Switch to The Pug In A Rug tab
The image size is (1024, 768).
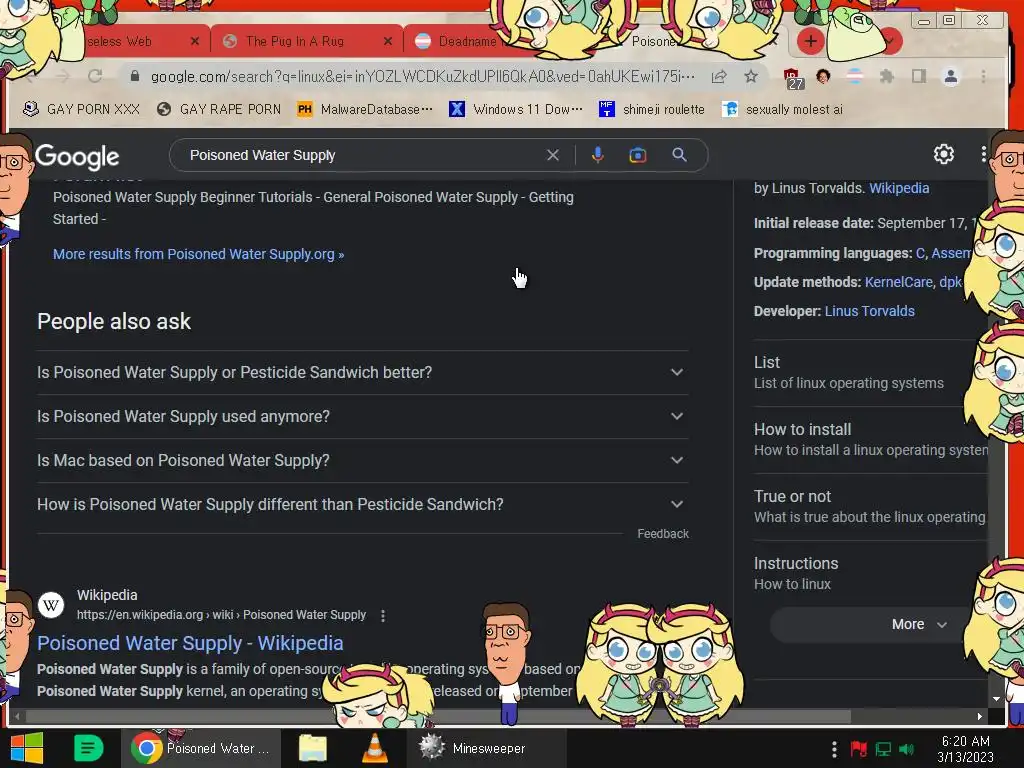295,41
